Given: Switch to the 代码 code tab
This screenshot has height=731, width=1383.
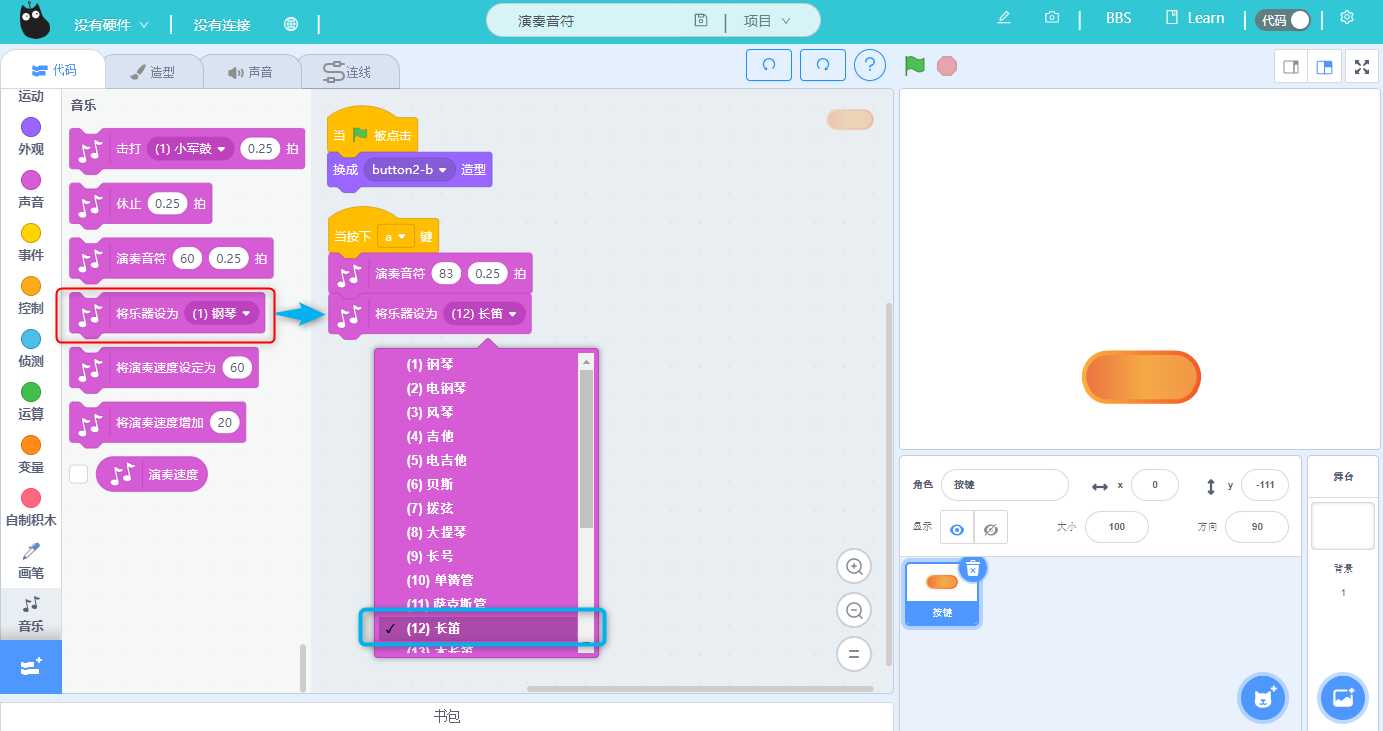Looking at the screenshot, I should point(54,71).
